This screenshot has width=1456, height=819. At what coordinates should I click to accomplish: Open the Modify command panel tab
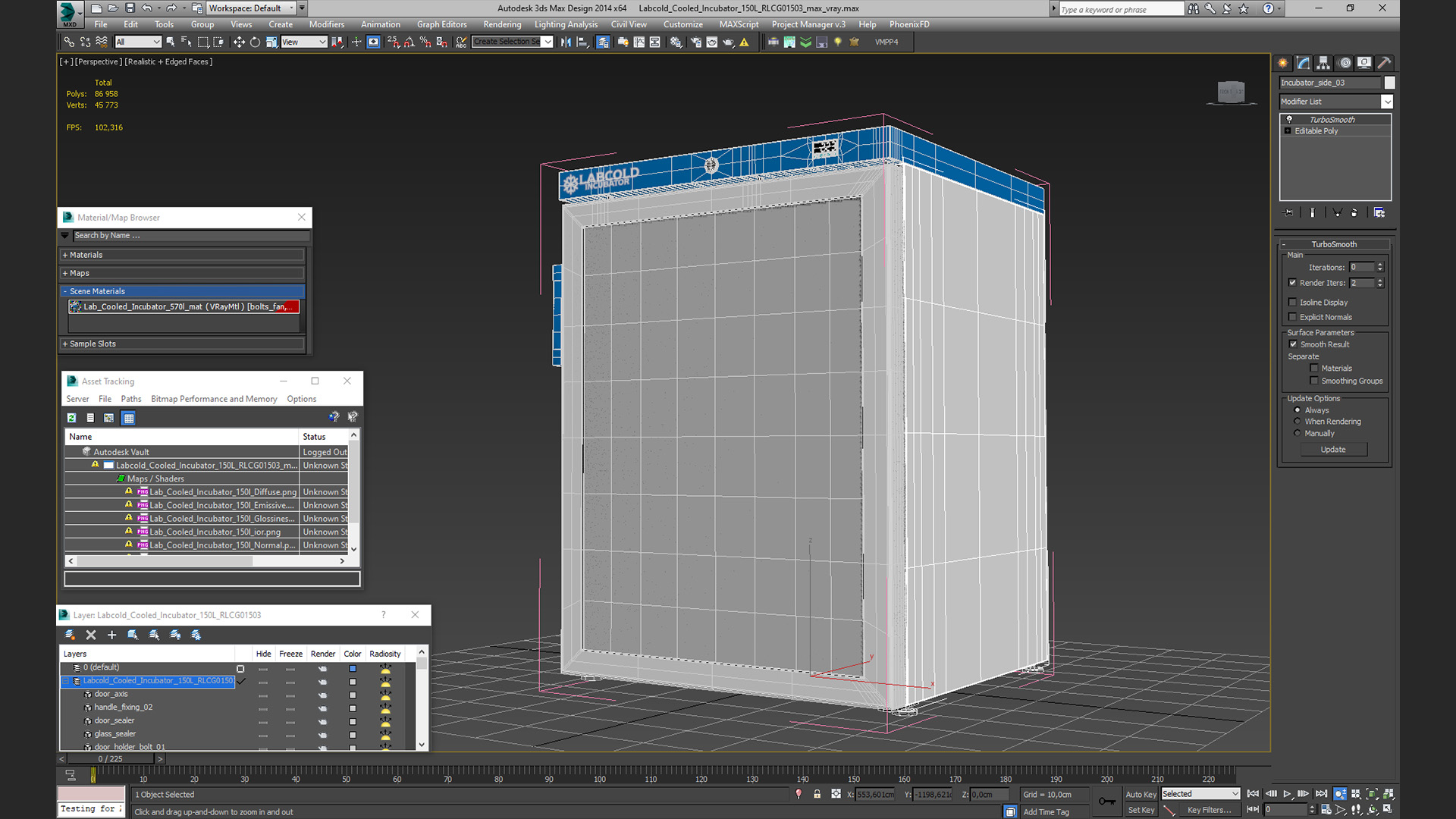coord(1304,63)
